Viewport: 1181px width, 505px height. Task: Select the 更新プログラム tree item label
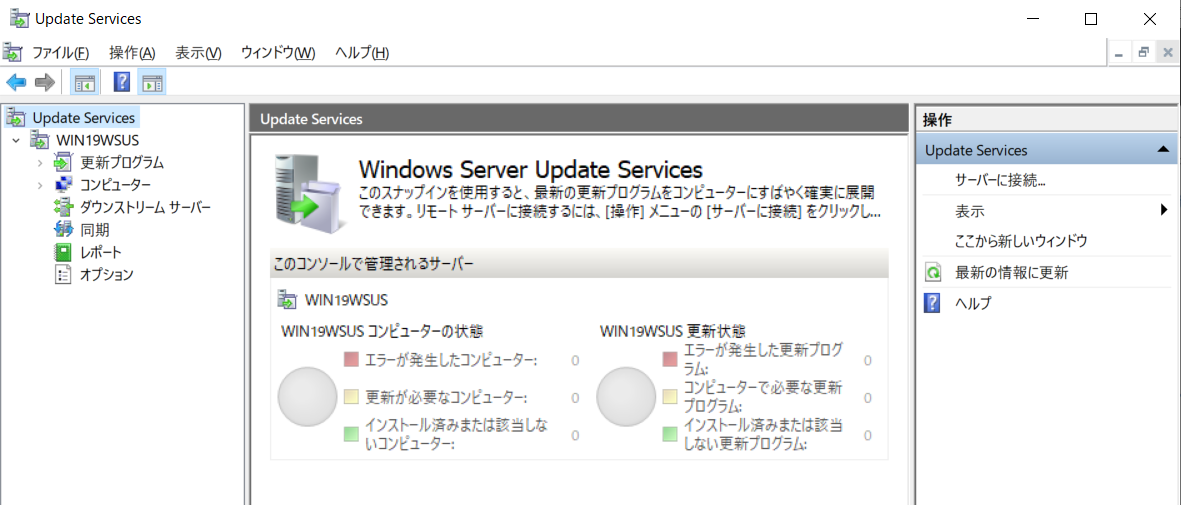122,162
